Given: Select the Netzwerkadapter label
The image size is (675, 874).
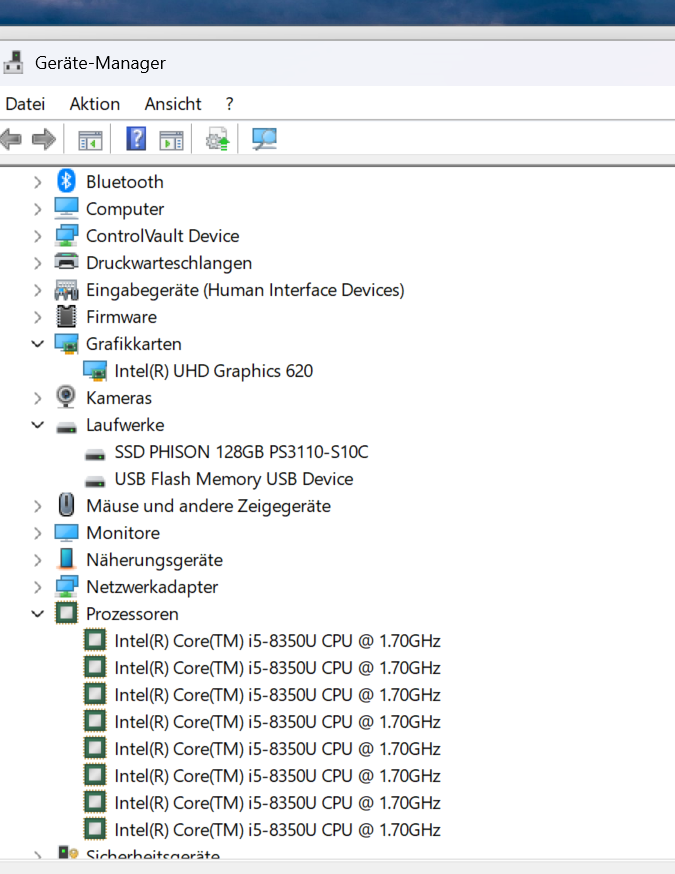Looking at the screenshot, I should [152, 587].
